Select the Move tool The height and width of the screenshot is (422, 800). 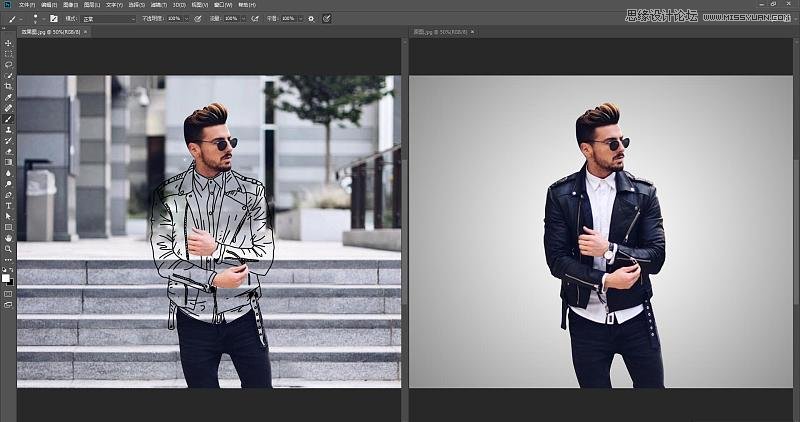8,43
